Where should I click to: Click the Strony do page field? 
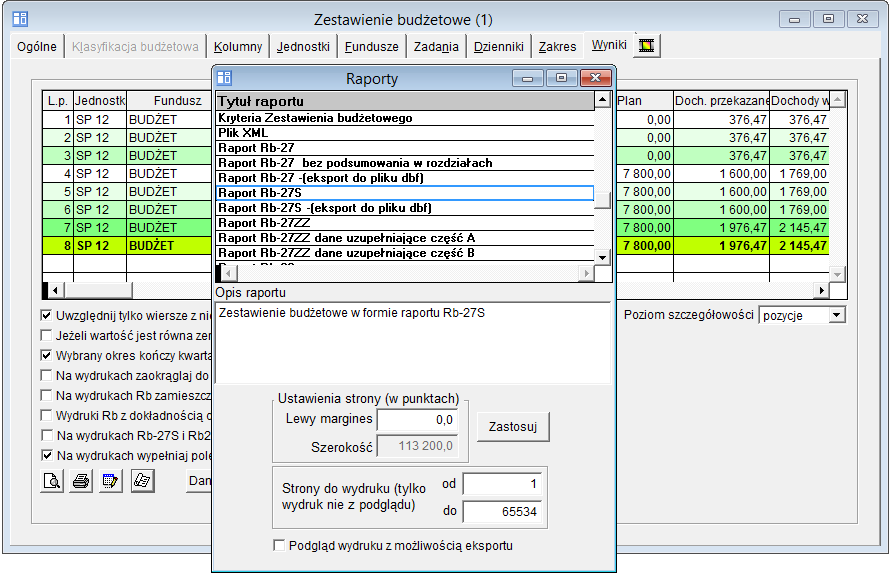[x=502, y=512]
